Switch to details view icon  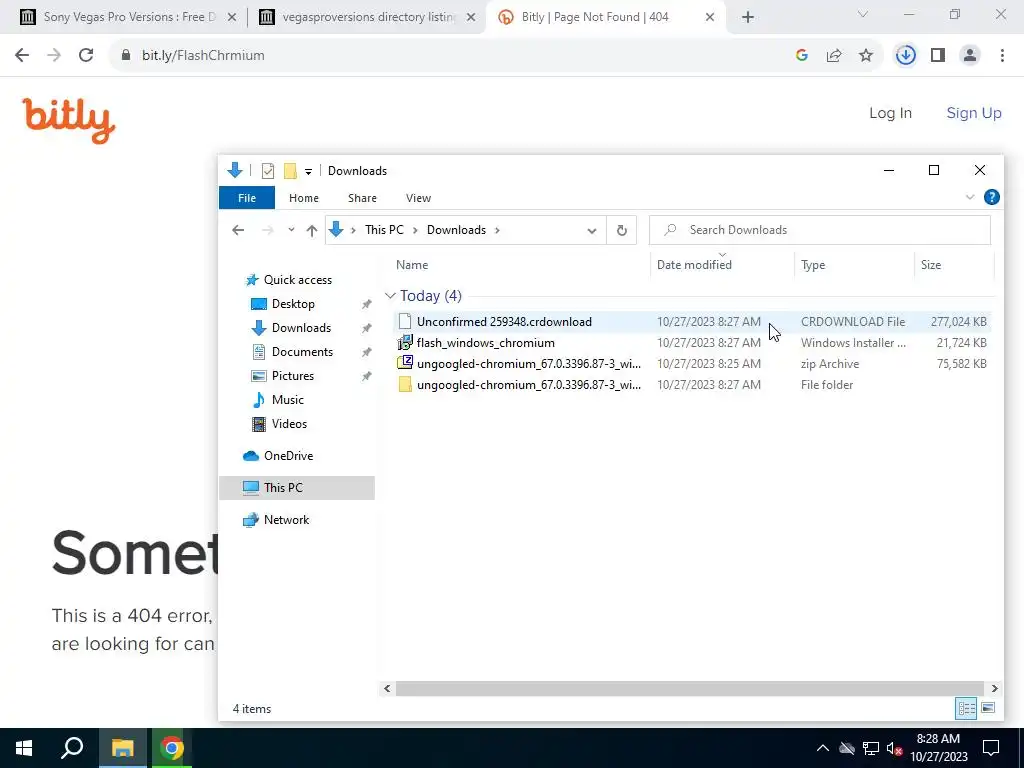967,709
